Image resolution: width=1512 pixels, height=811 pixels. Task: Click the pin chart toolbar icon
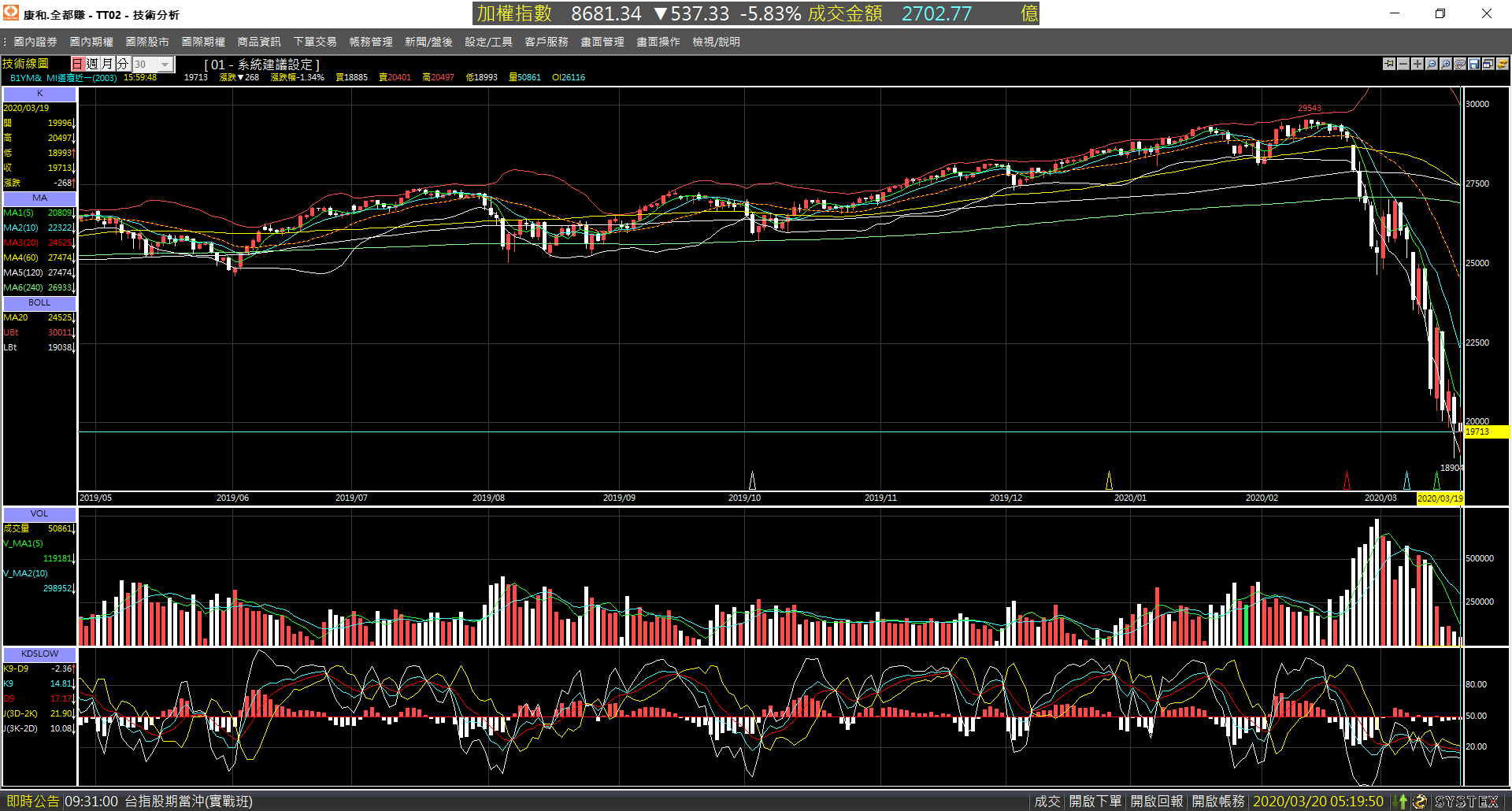click(1389, 64)
